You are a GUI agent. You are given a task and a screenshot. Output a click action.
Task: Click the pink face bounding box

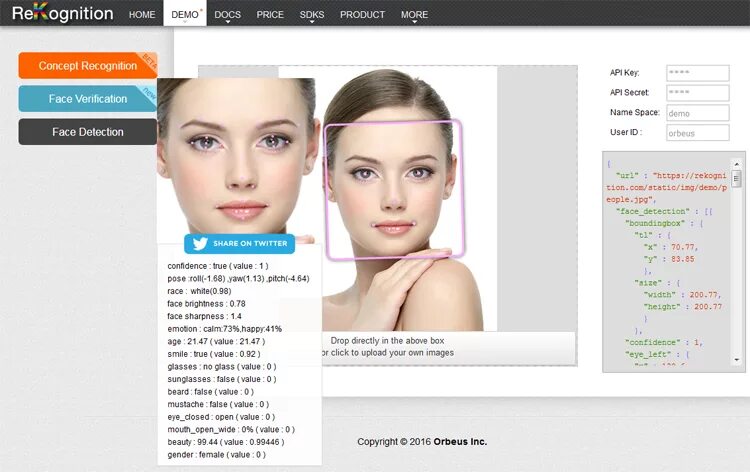(394, 190)
